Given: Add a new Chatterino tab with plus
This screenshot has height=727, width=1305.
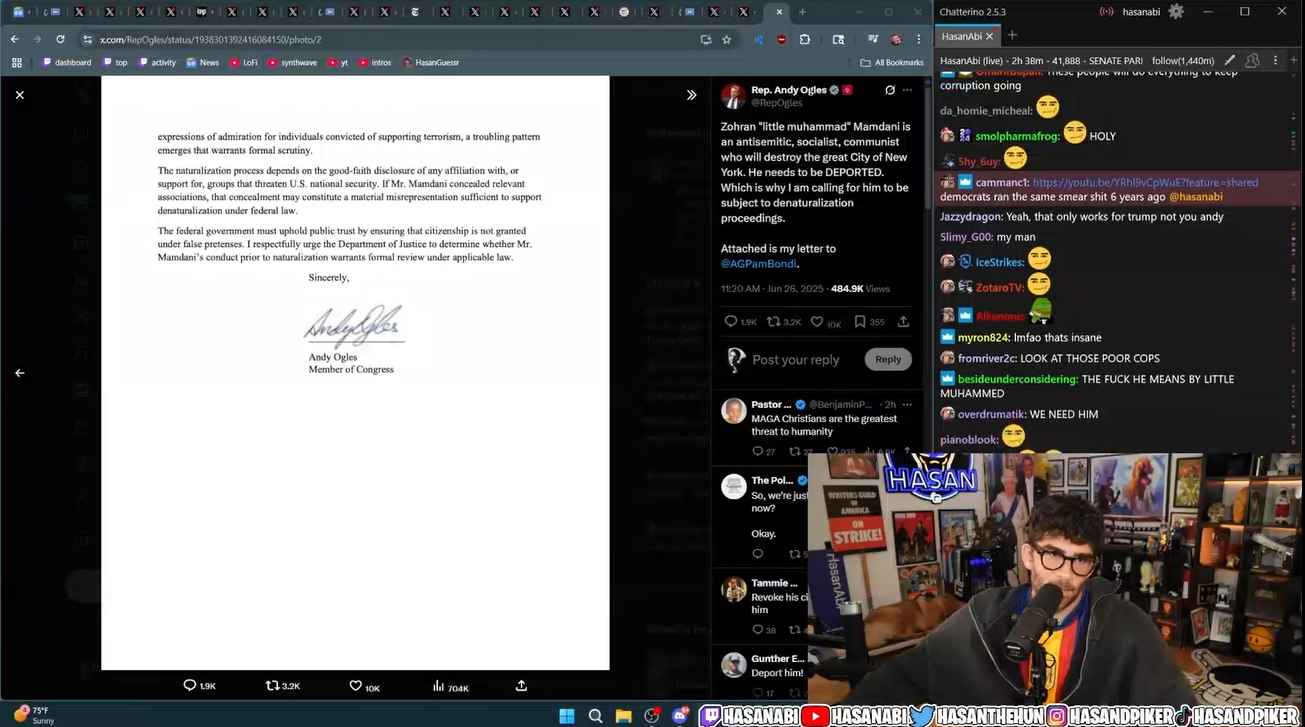Looking at the screenshot, I should click(x=1012, y=36).
